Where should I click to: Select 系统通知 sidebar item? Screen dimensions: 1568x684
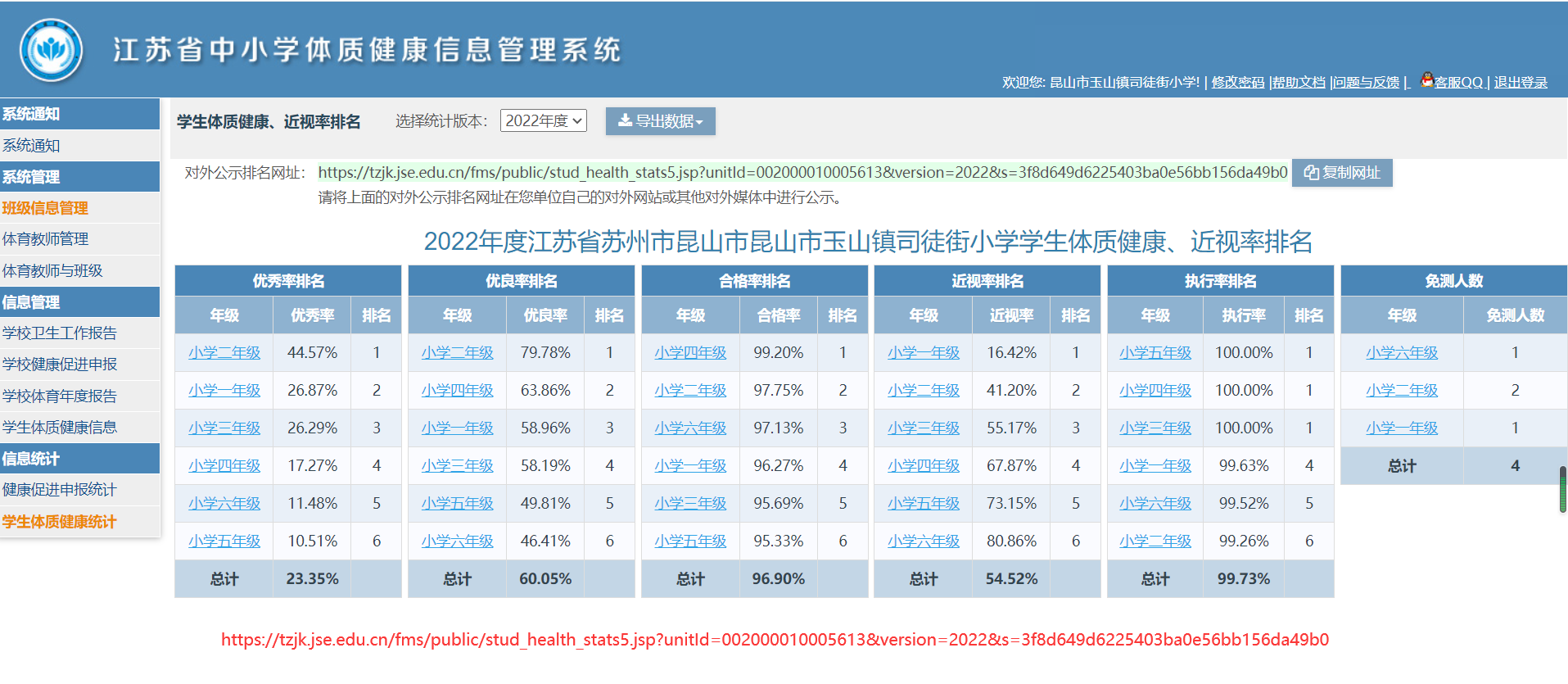(80, 146)
